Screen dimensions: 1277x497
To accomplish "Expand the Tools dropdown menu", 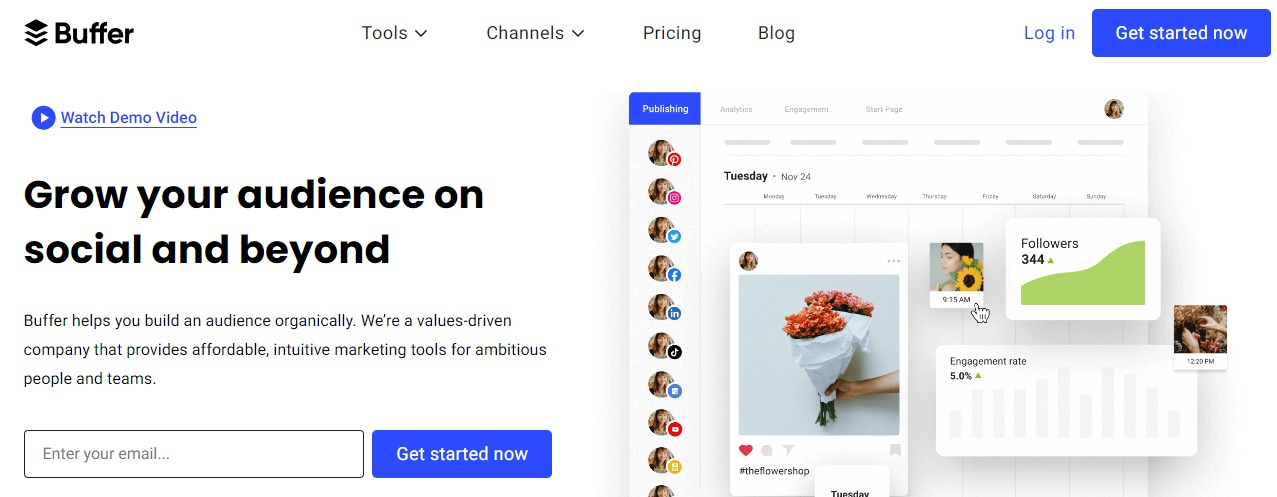I will (395, 33).
